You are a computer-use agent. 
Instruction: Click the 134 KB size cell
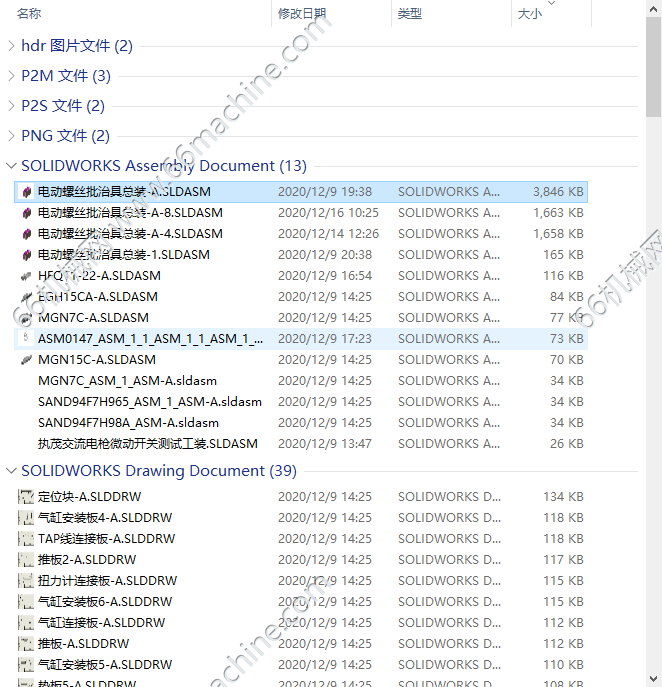(x=563, y=497)
